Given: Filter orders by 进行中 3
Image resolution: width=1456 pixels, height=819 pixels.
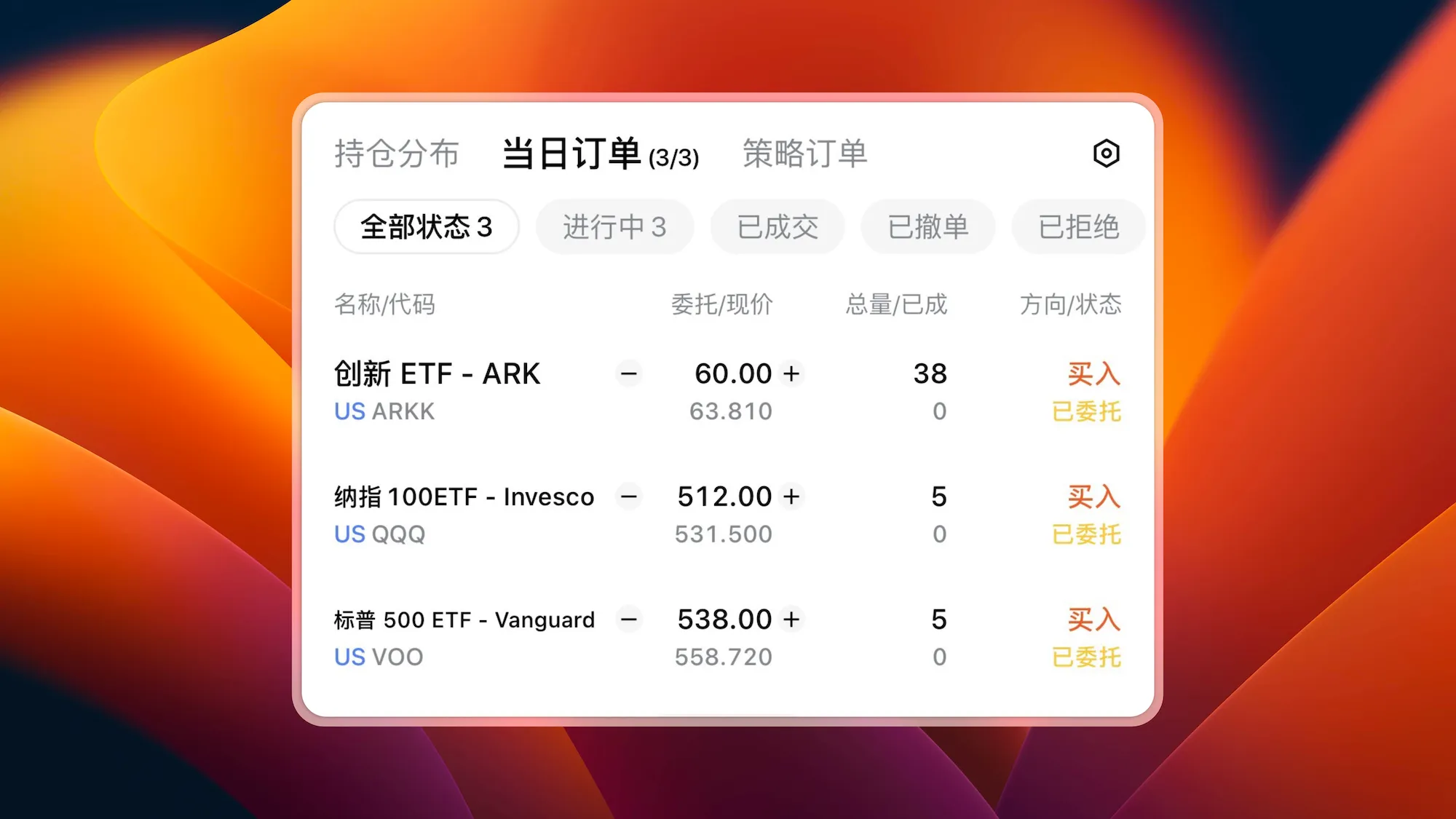Looking at the screenshot, I should (x=614, y=227).
